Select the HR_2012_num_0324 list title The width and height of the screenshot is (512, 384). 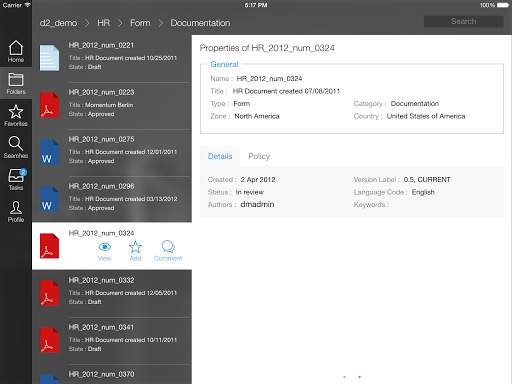click(101, 233)
